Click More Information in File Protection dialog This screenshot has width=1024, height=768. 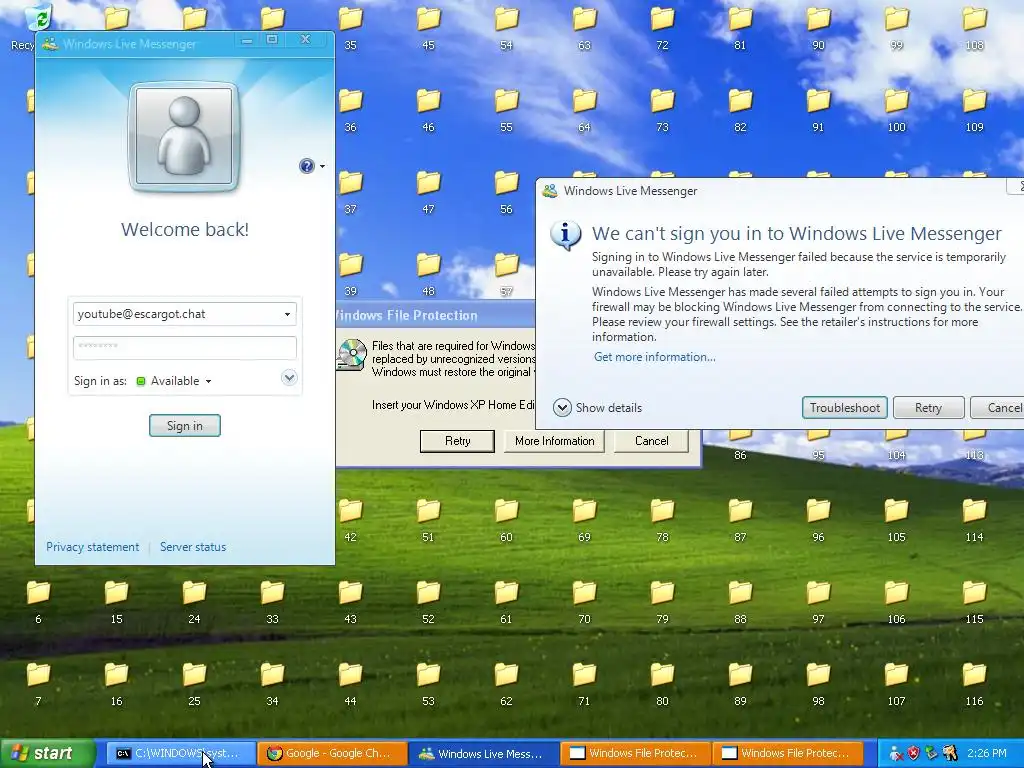click(x=554, y=441)
